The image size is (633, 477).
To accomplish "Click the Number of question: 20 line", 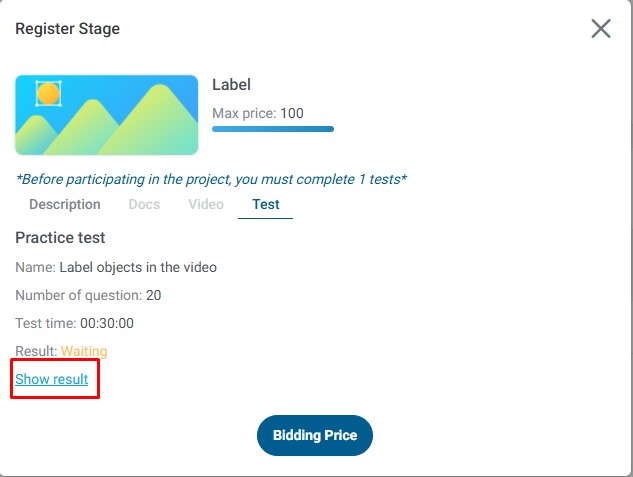I will (x=88, y=295).
